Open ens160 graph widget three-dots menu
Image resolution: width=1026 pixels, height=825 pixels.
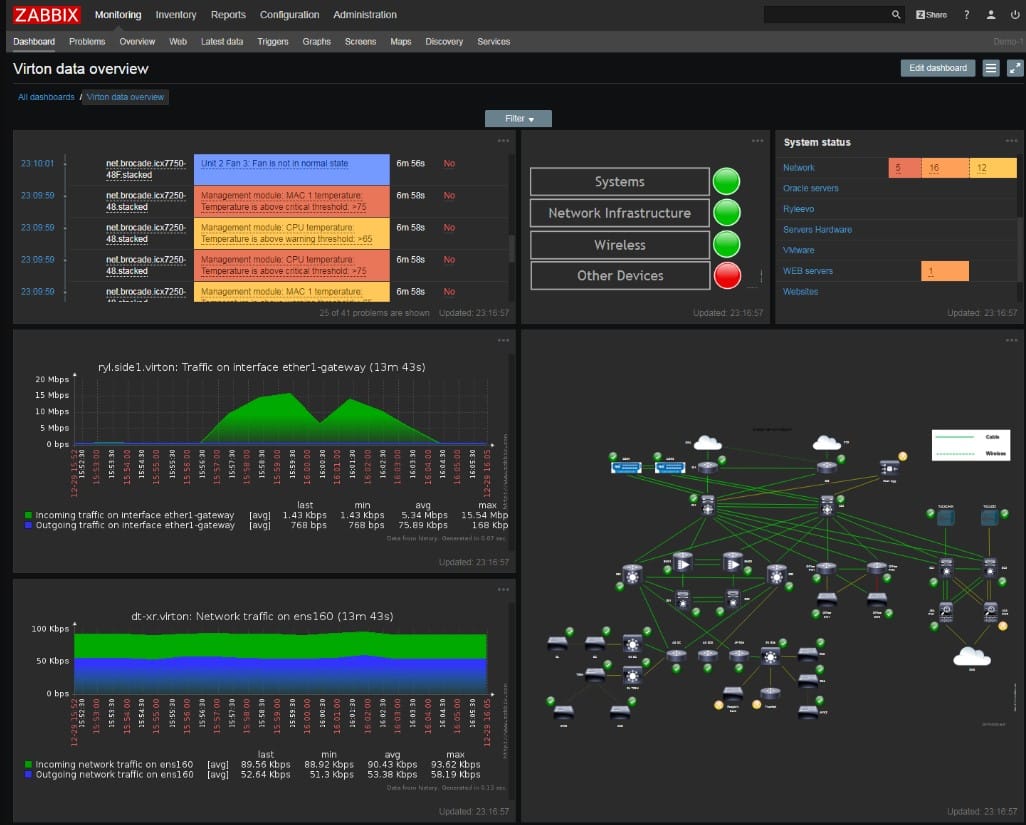coord(503,589)
